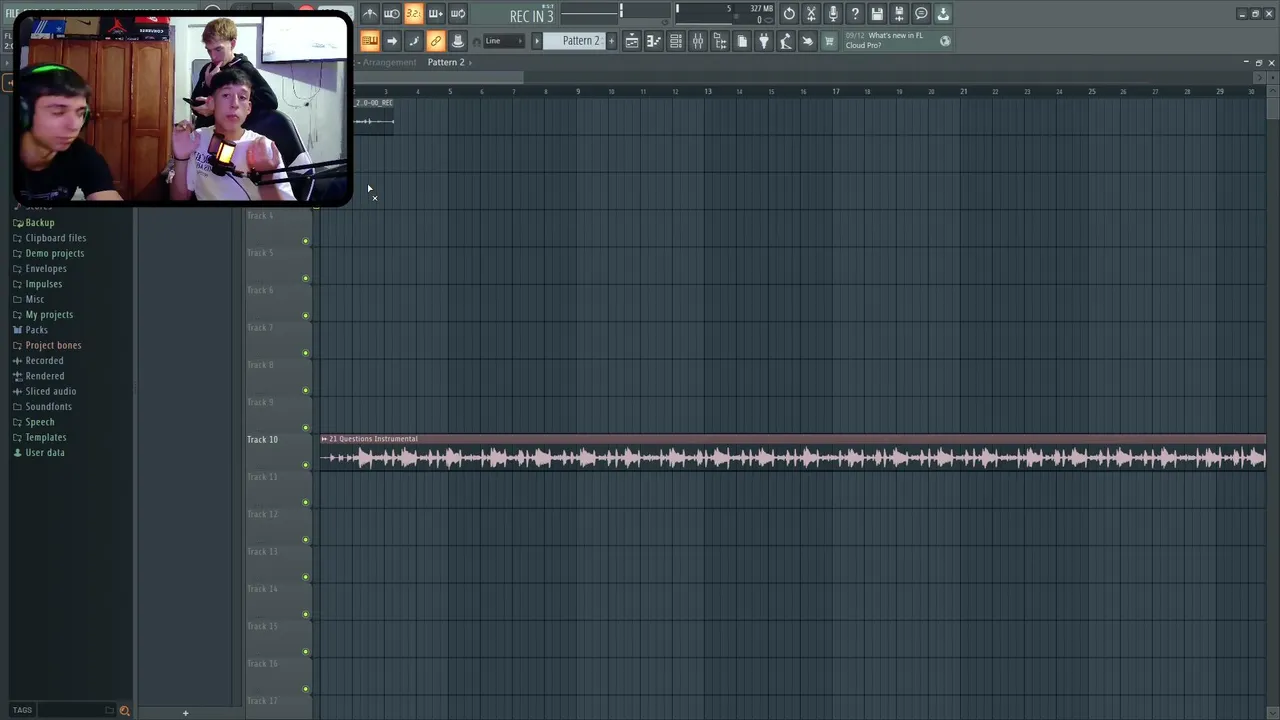Click the microphone one-click recording icon
The width and height of the screenshot is (1280, 720).
pos(833,14)
